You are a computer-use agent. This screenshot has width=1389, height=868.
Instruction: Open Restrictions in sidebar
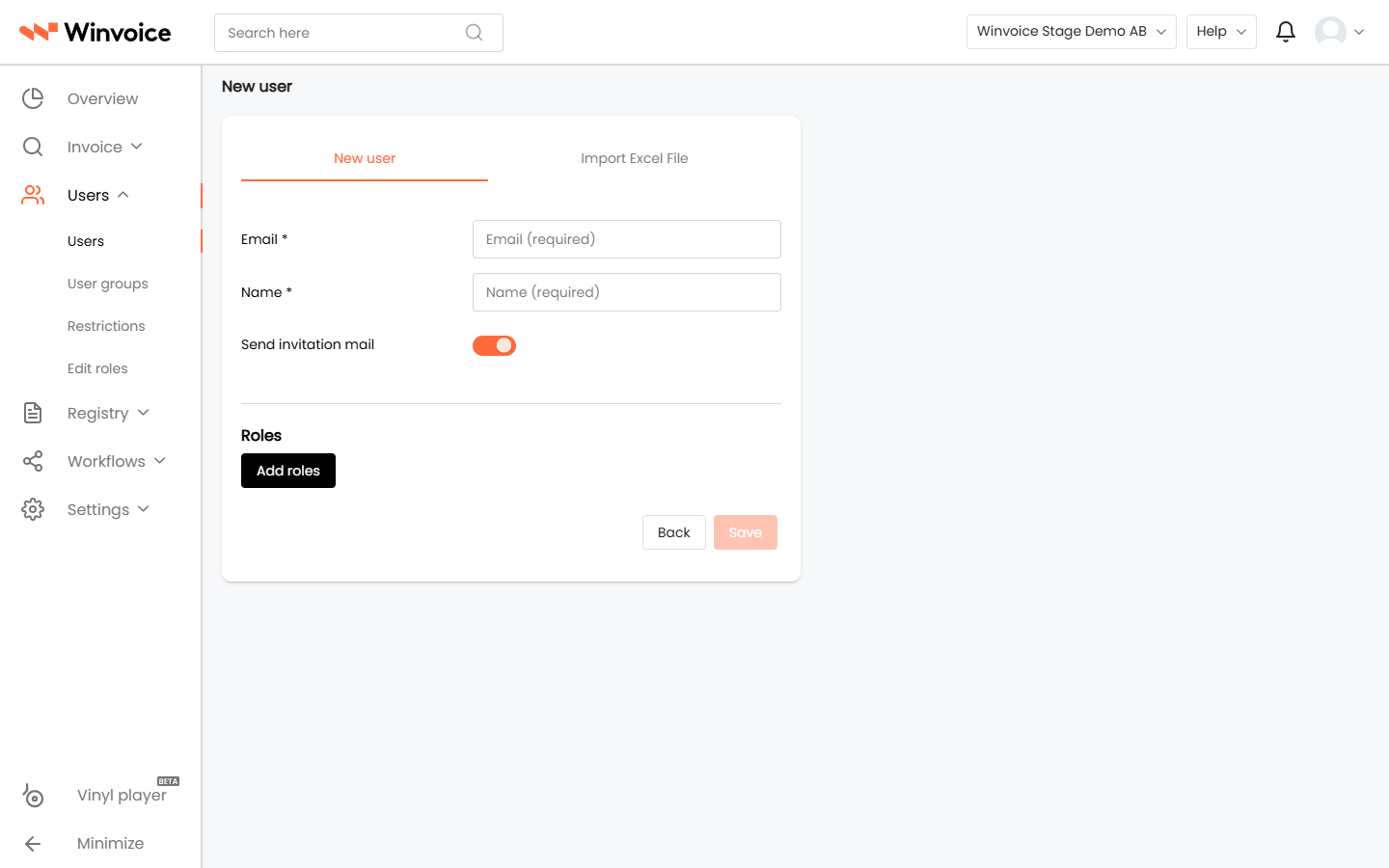click(106, 326)
